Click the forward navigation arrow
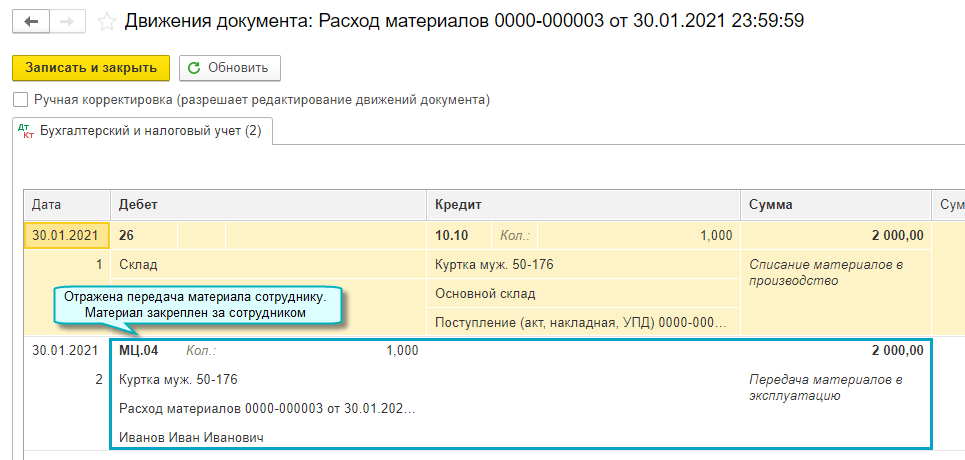Viewport: 965px width, 460px height. pos(67,21)
